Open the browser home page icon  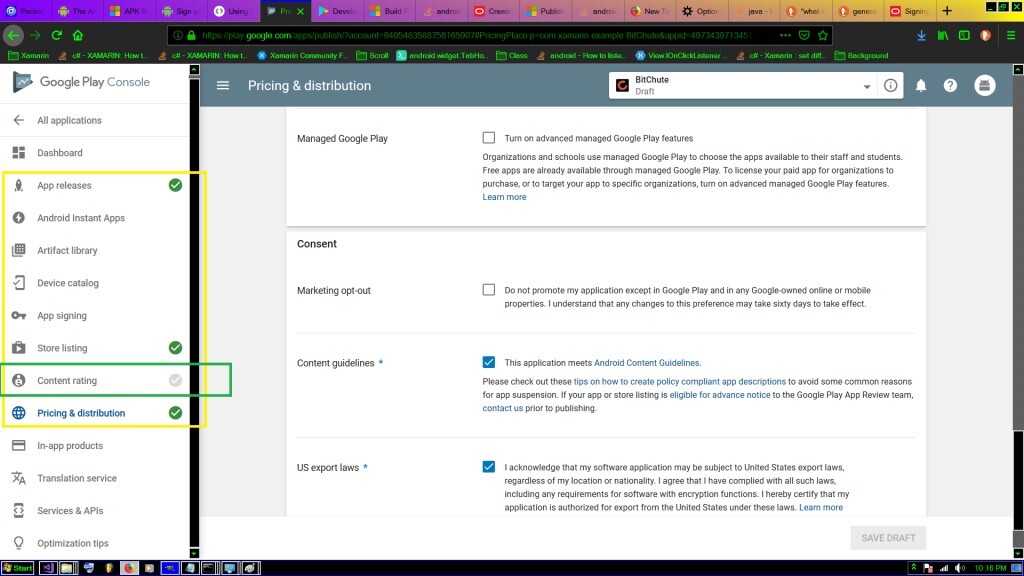78,34
